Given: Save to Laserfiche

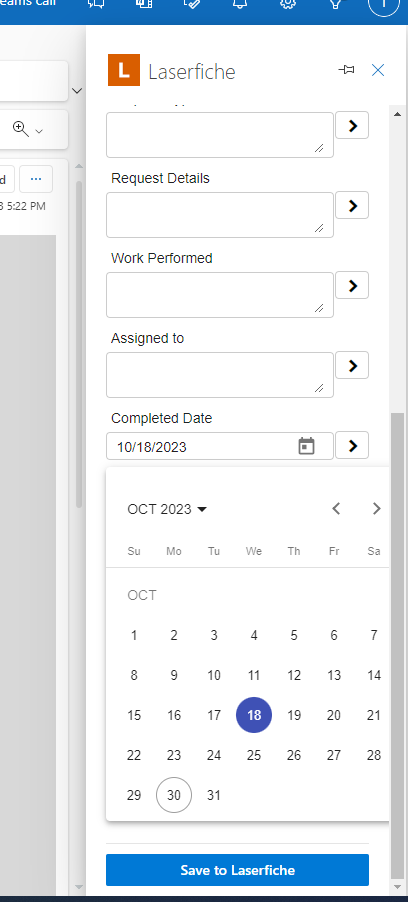Looking at the screenshot, I should click(x=237, y=870).
